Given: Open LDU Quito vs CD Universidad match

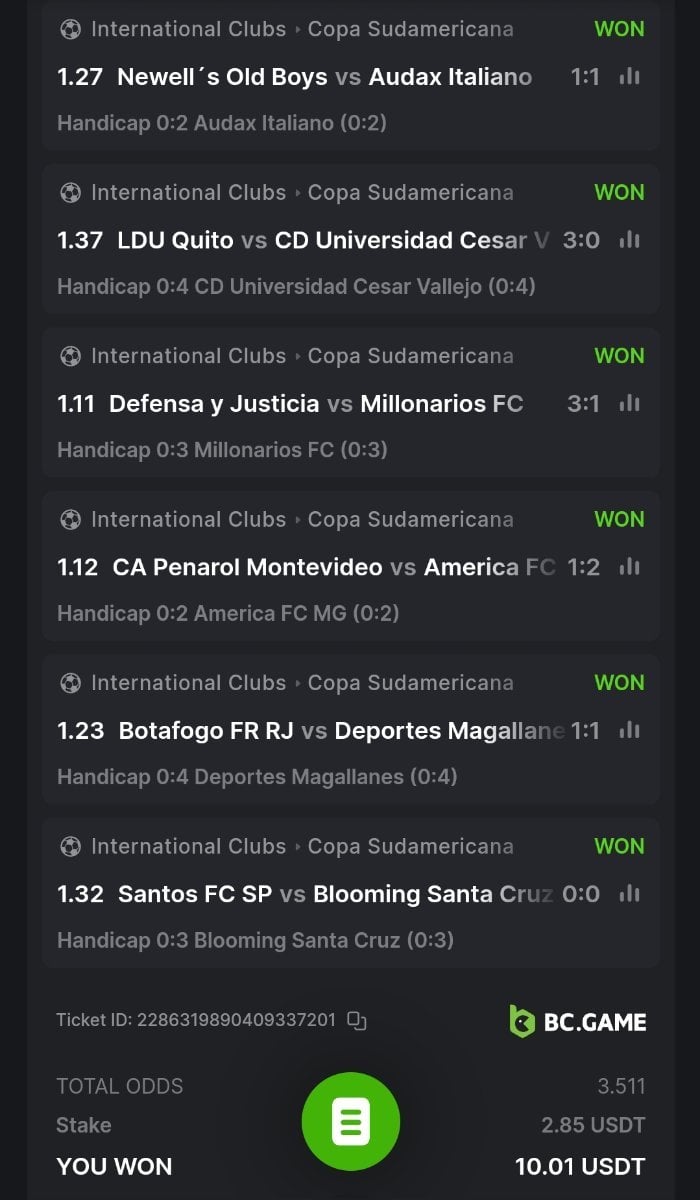Looking at the screenshot, I should coord(332,240).
